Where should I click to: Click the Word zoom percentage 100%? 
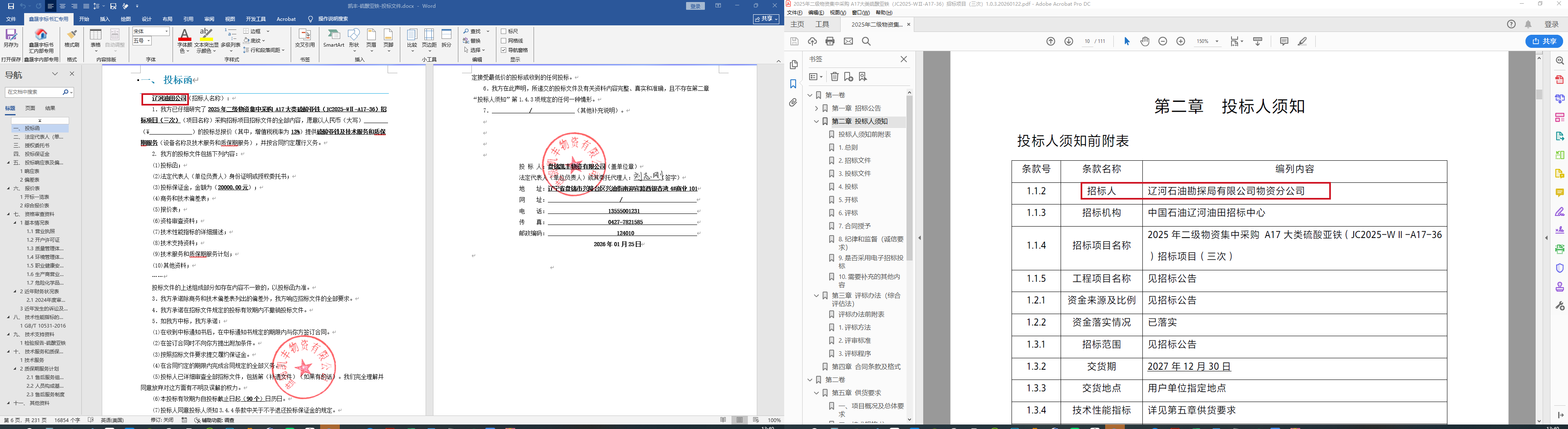[x=774, y=420]
